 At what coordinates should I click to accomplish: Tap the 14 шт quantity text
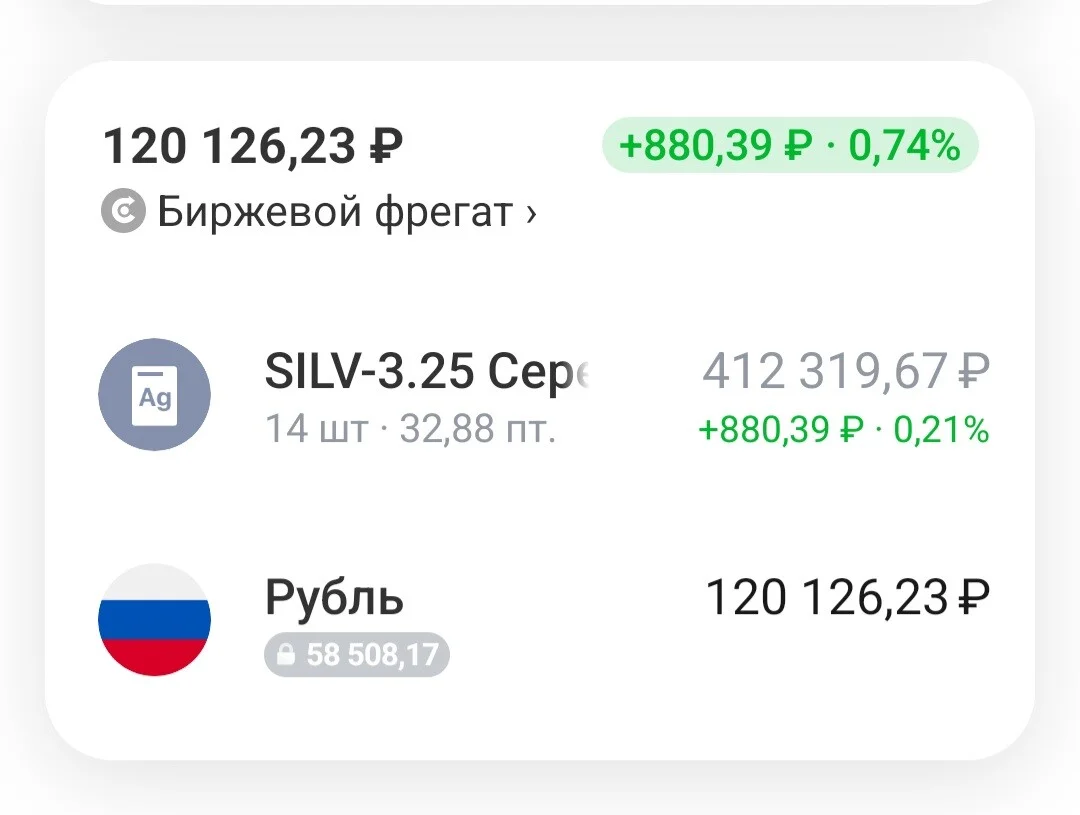click(x=317, y=429)
